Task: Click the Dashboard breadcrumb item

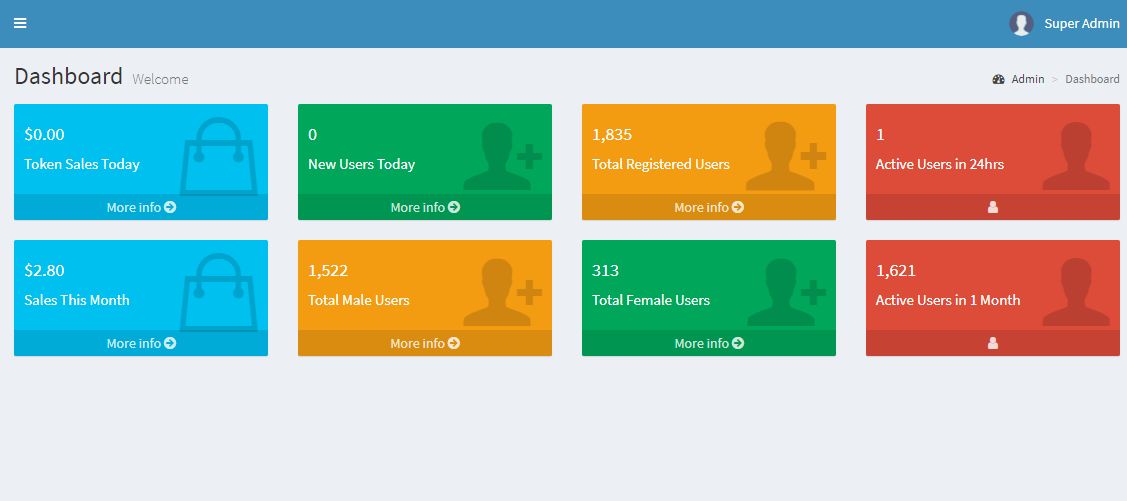Action: coord(1092,79)
